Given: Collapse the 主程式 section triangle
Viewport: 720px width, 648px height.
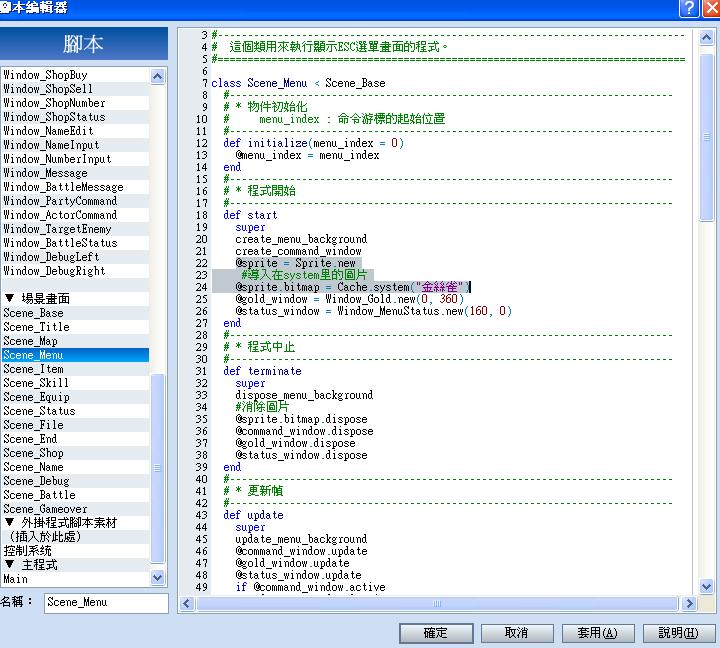Looking at the screenshot, I should tap(9, 564).
